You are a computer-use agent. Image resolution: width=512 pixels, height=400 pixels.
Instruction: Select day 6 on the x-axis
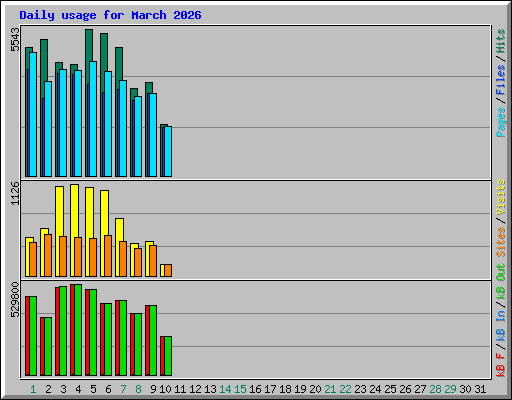108,389
